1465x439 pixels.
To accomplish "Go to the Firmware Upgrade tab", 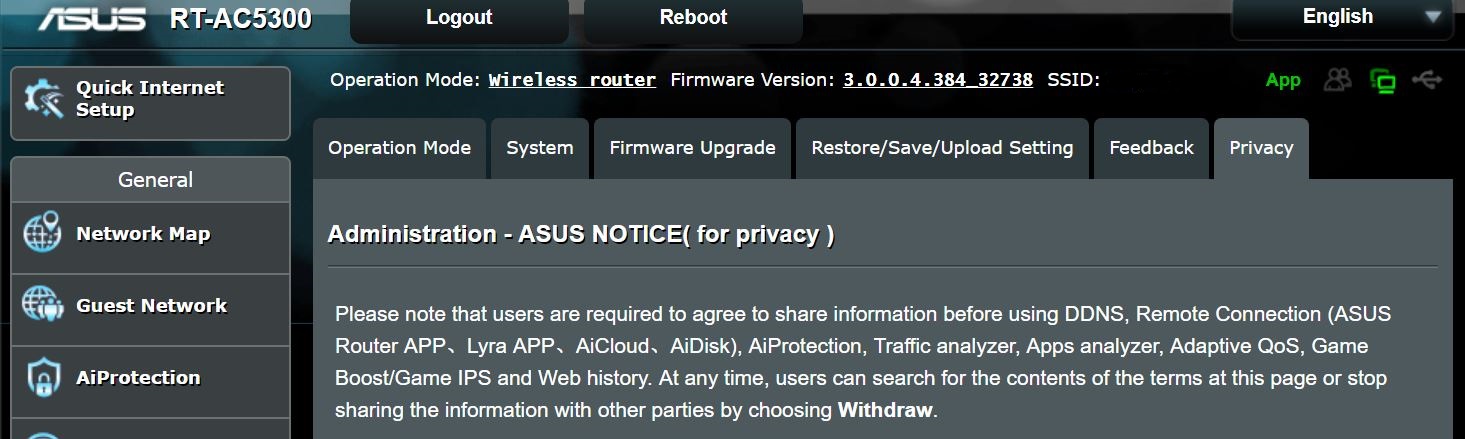I will pos(692,148).
